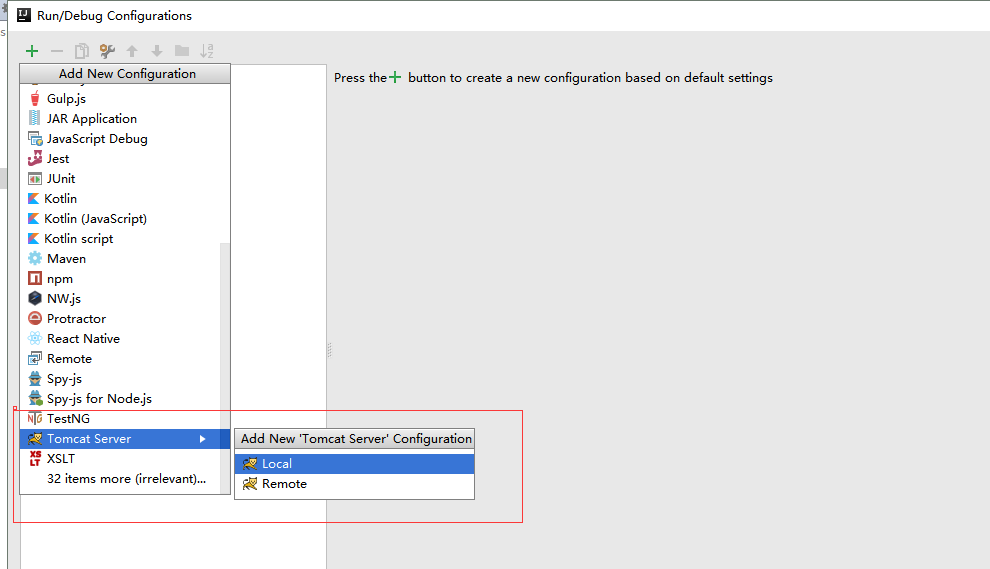
Task: Select Local Tomcat Server configuration
Action: click(354, 464)
